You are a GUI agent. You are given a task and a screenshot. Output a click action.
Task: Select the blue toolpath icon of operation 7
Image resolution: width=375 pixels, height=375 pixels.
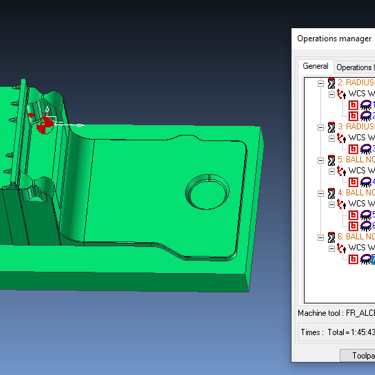(x=366, y=259)
